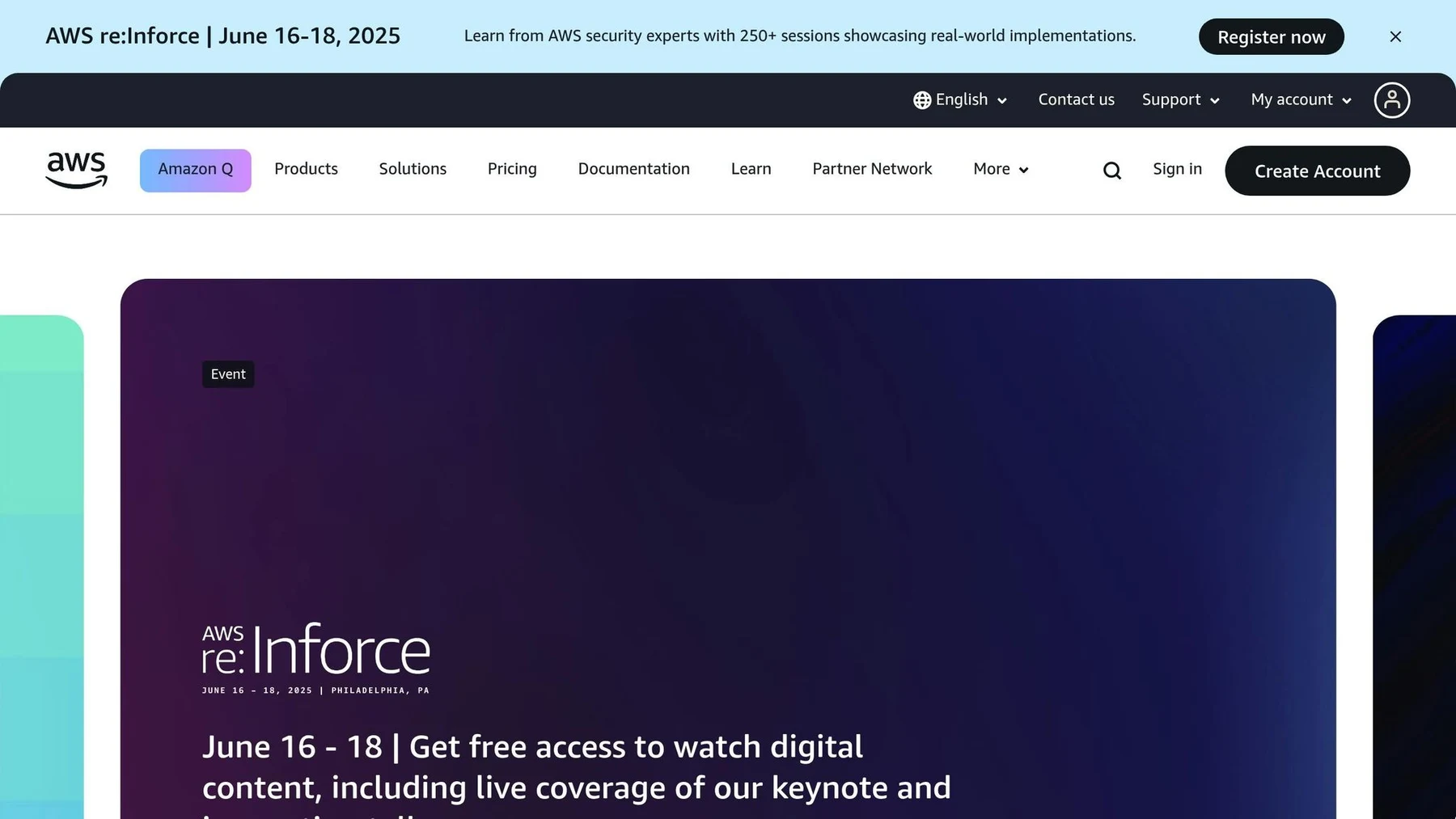The width and height of the screenshot is (1456, 819).
Task: Open the Documentation menu item
Action: pos(634,169)
